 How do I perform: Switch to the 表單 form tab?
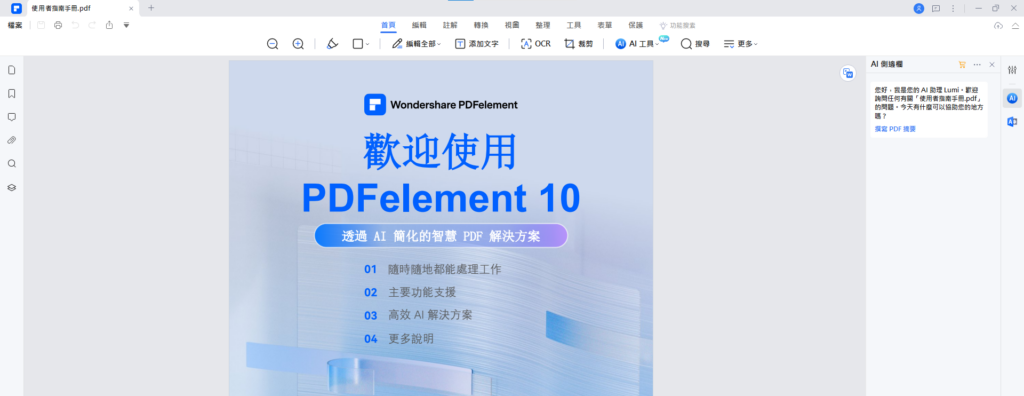605,25
